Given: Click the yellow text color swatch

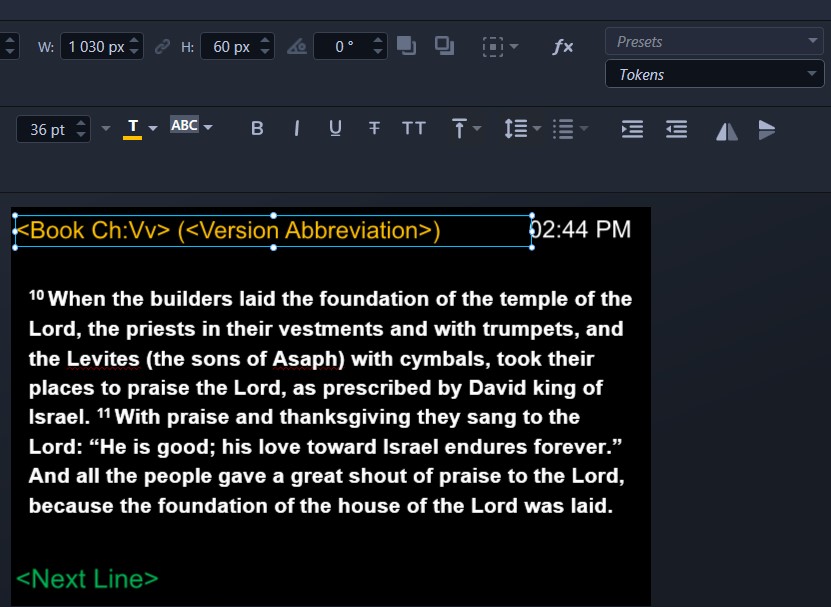Looking at the screenshot, I should 132,128.
